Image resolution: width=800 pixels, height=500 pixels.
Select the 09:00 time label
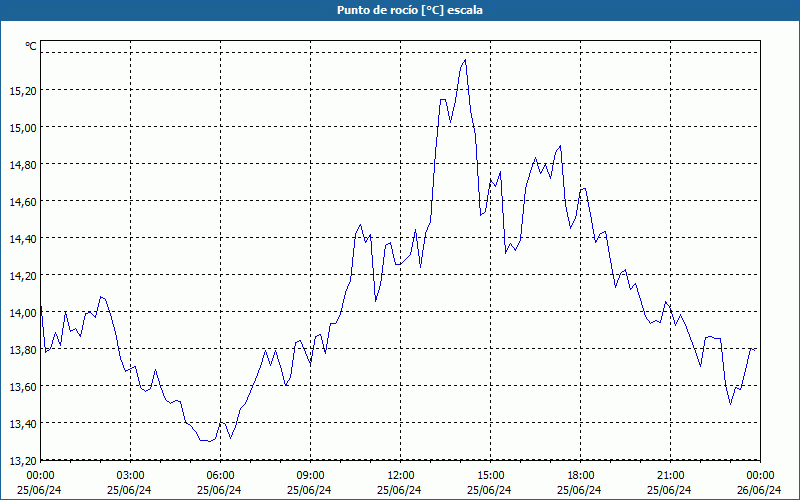click(310, 475)
